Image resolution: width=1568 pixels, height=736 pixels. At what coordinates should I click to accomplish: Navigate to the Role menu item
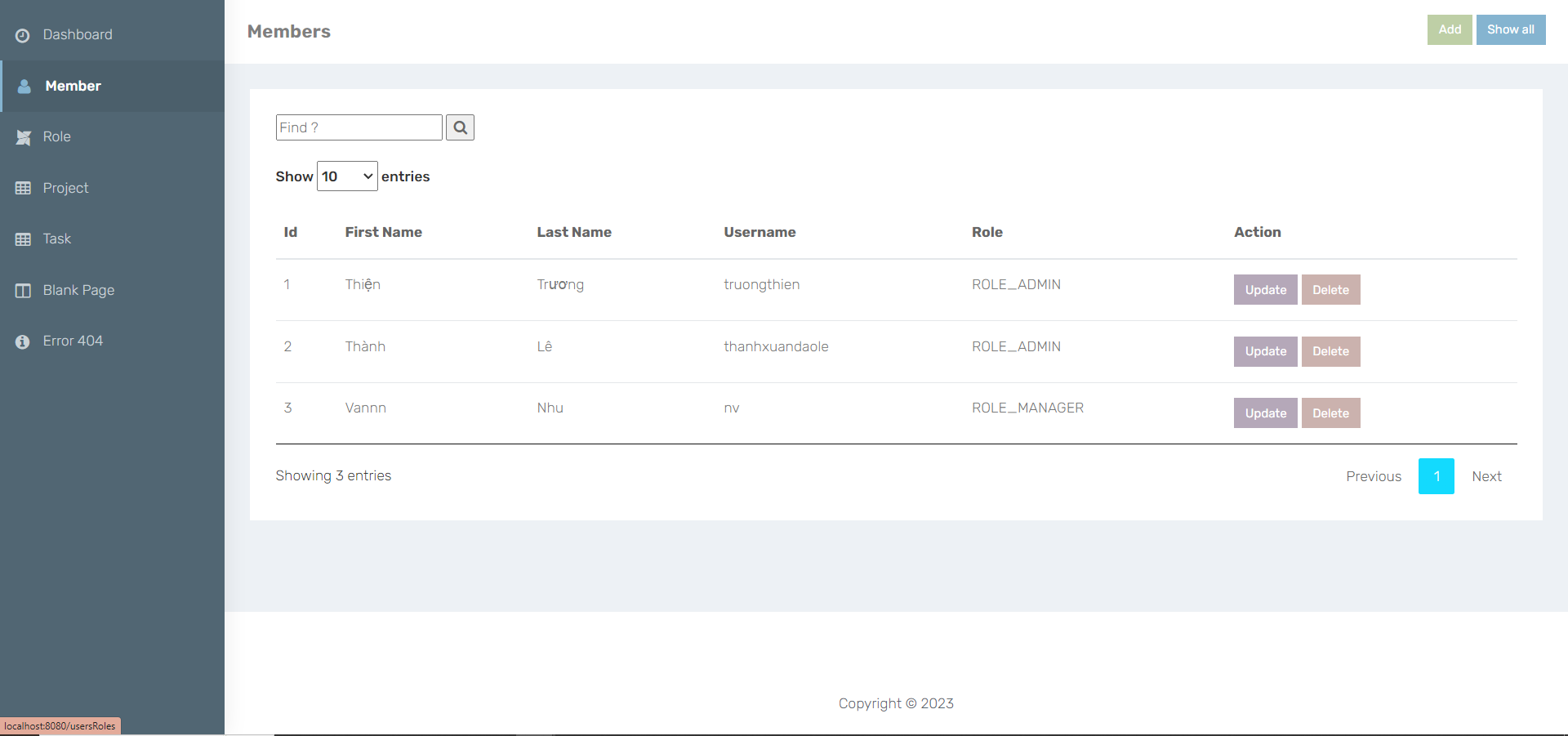pyautogui.click(x=56, y=136)
